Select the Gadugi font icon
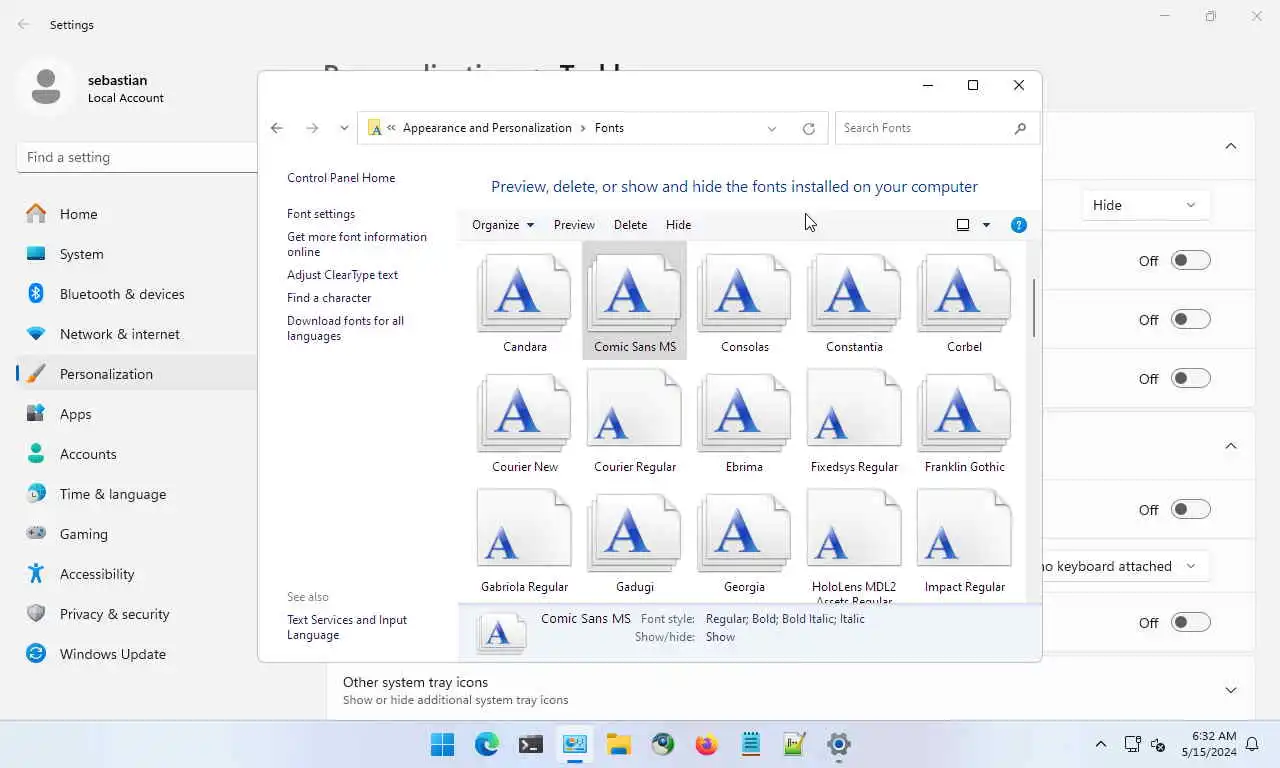 point(635,531)
